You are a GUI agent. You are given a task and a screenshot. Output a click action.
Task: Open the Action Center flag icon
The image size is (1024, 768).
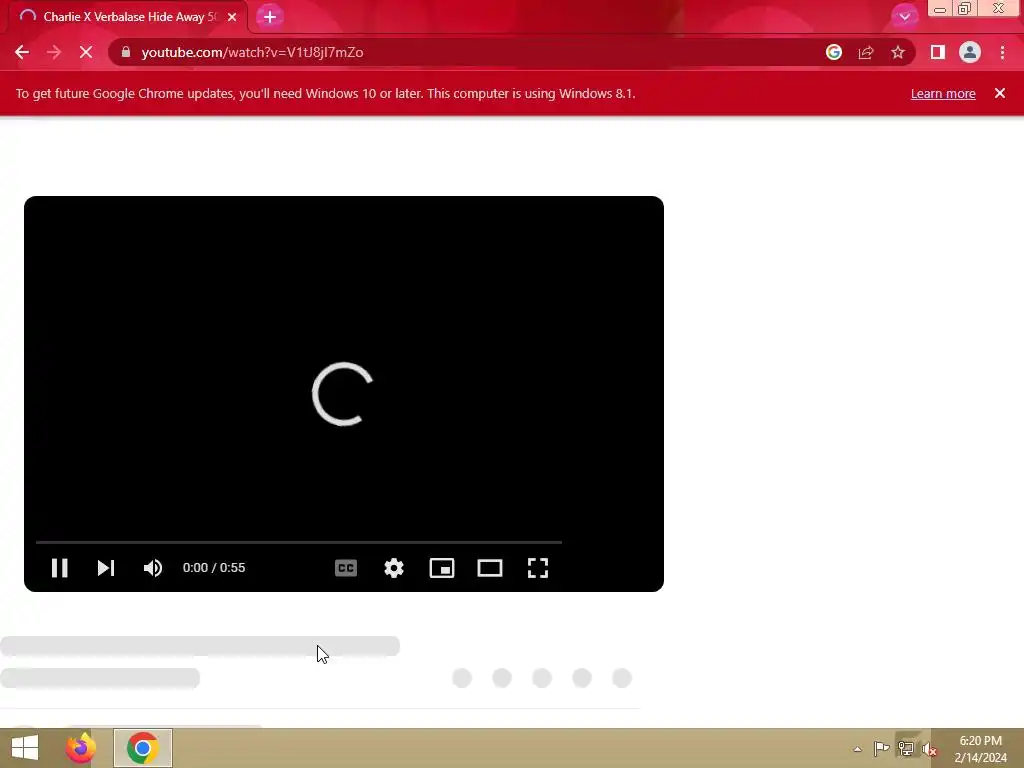point(881,748)
